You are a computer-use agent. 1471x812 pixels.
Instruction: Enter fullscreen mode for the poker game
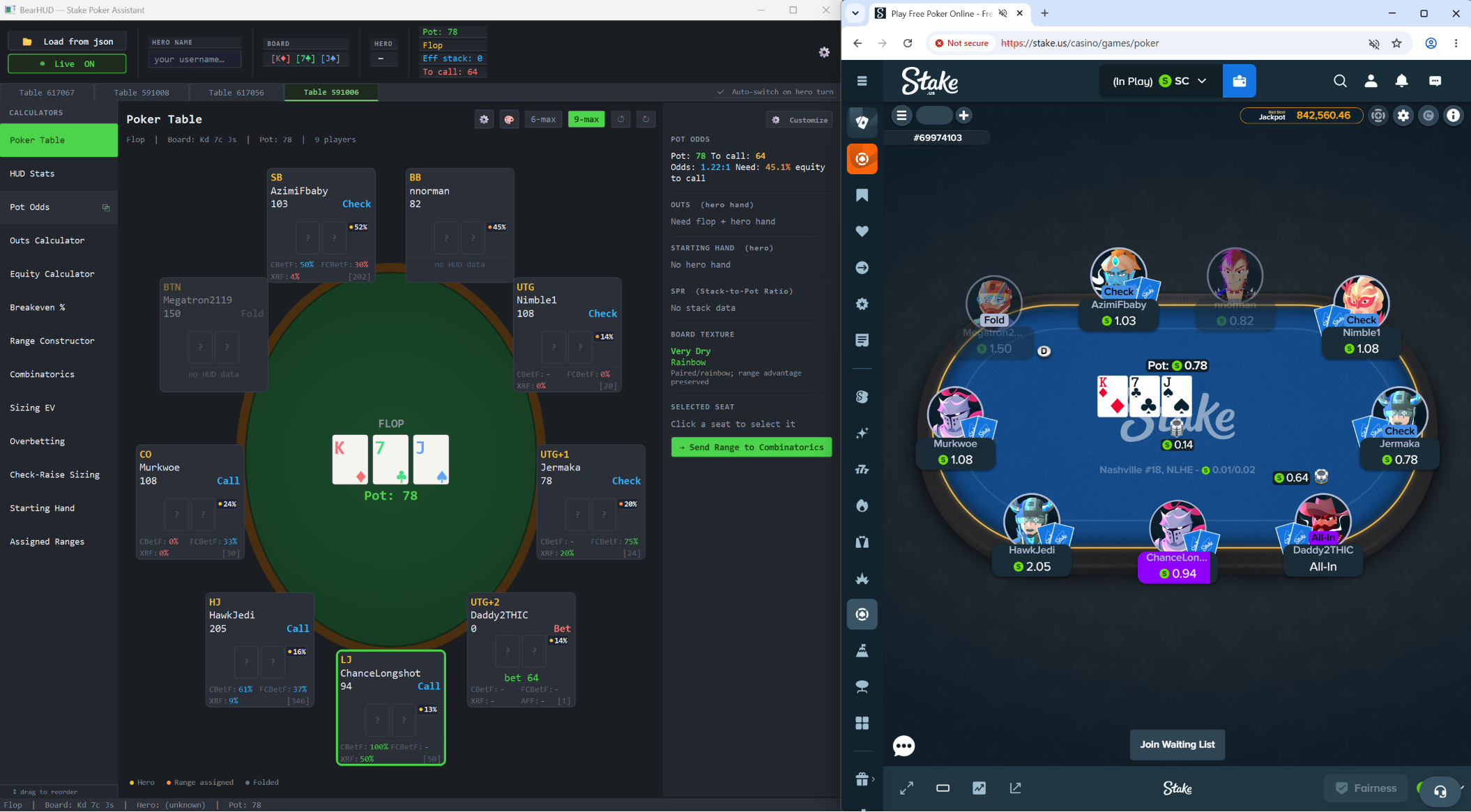tap(906, 788)
